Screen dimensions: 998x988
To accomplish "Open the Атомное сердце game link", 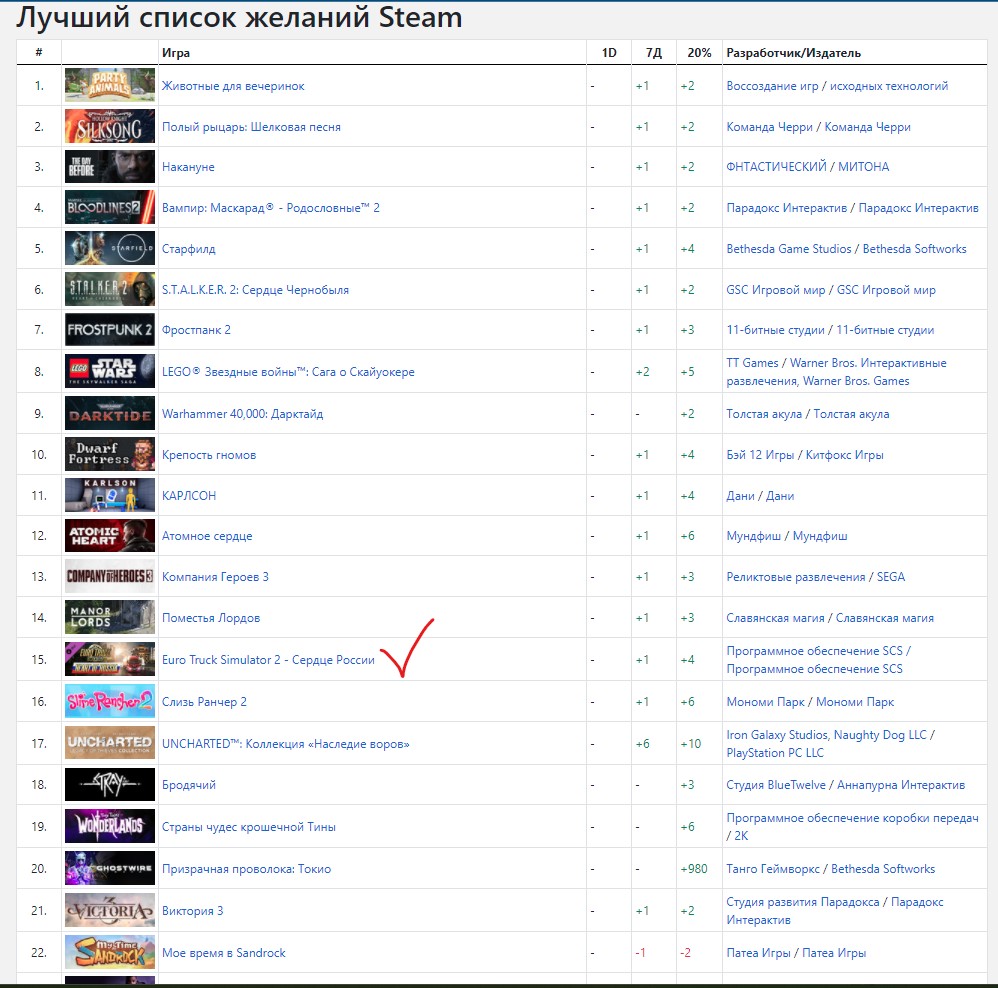I will (207, 536).
